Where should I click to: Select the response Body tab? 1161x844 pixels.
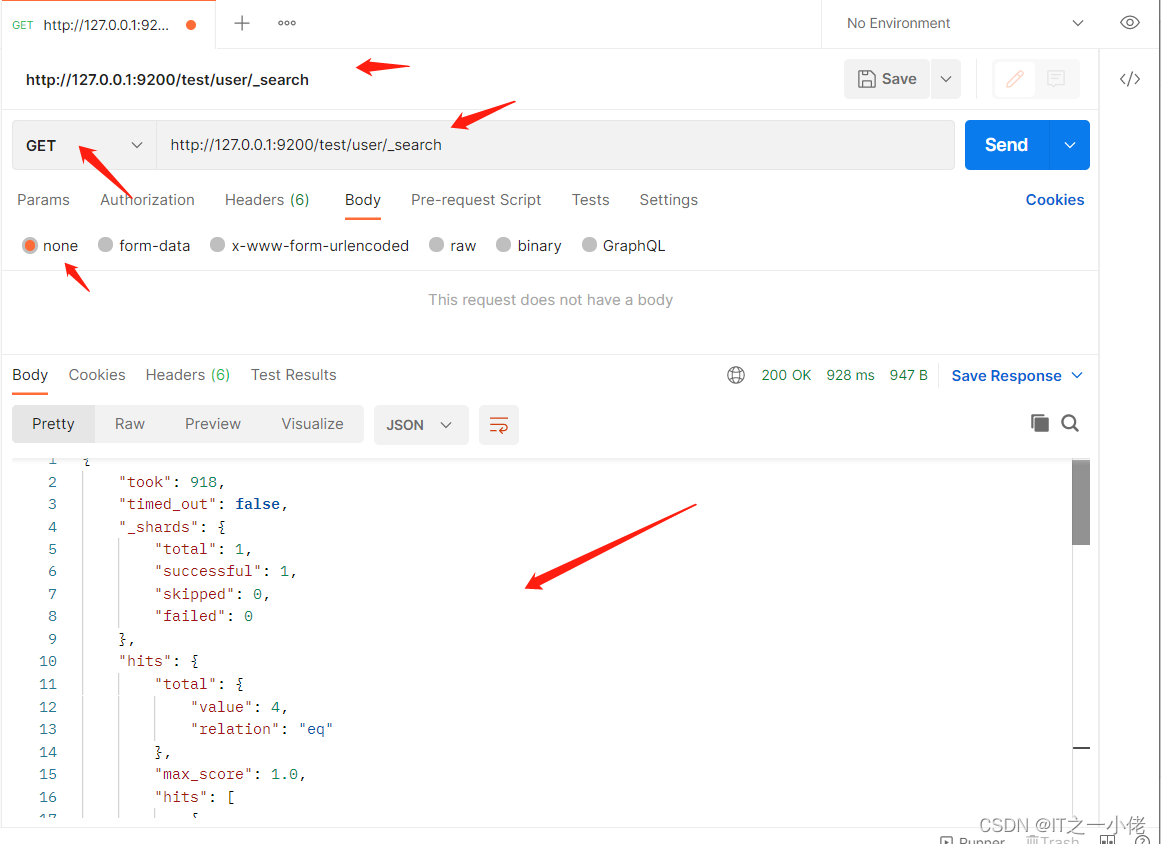click(30, 375)
